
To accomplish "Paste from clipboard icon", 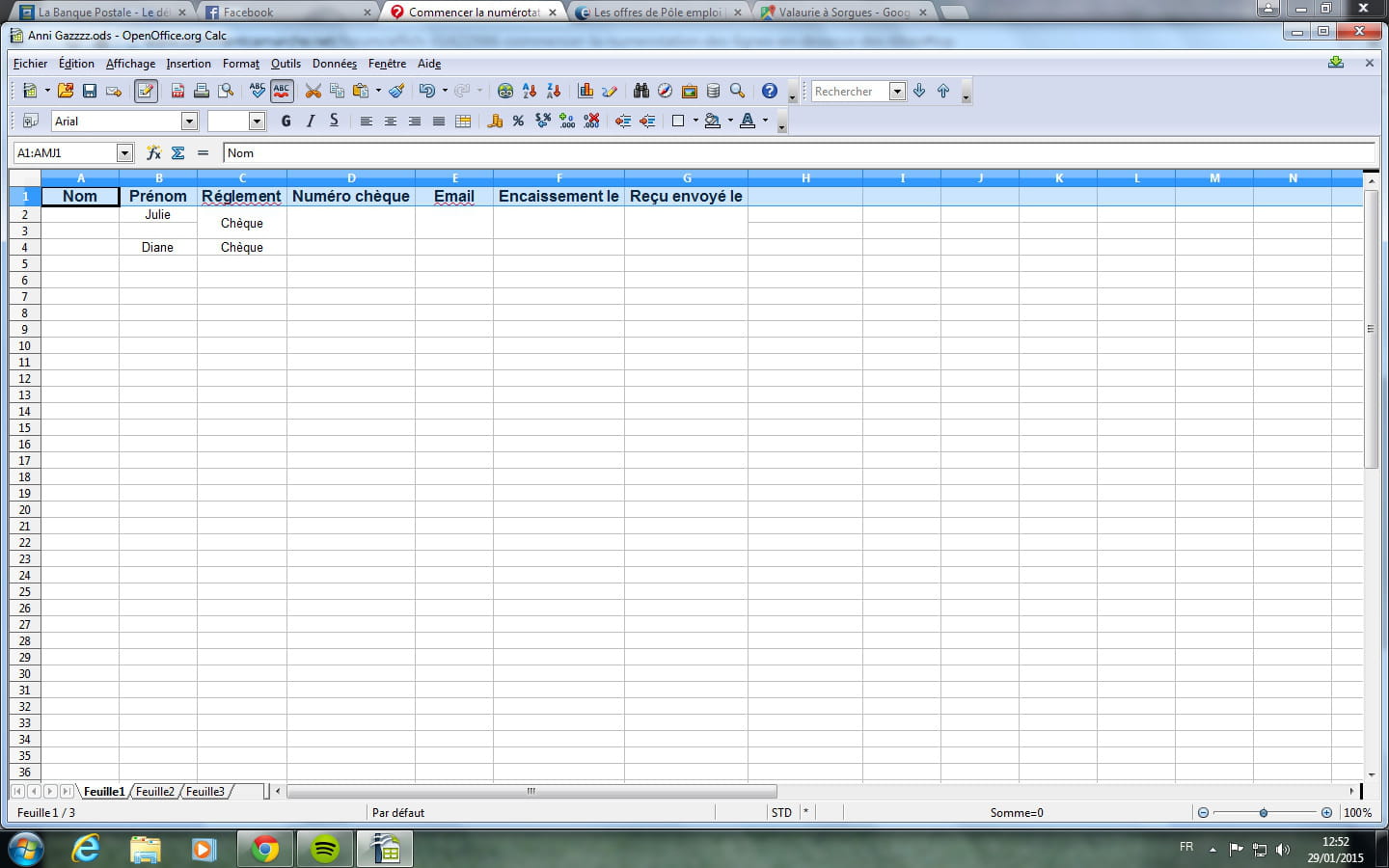I will click(361, 91).
